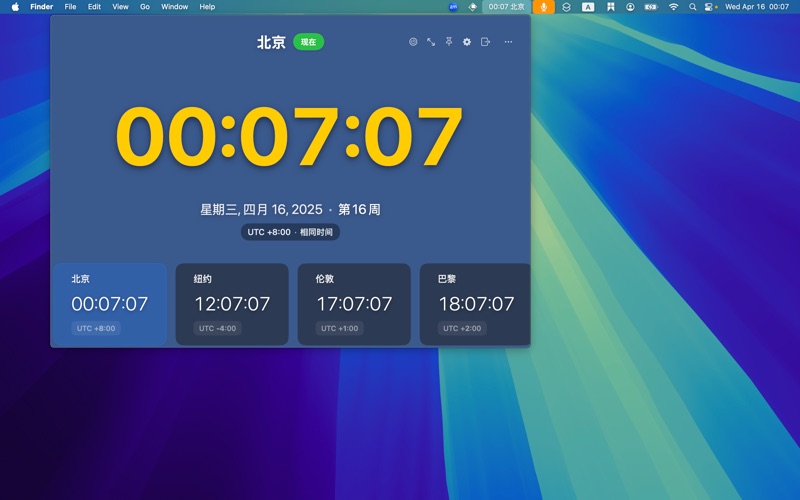Screen dimensions: 800x500
Task: Click the user account circle icon
Action: 630,7
